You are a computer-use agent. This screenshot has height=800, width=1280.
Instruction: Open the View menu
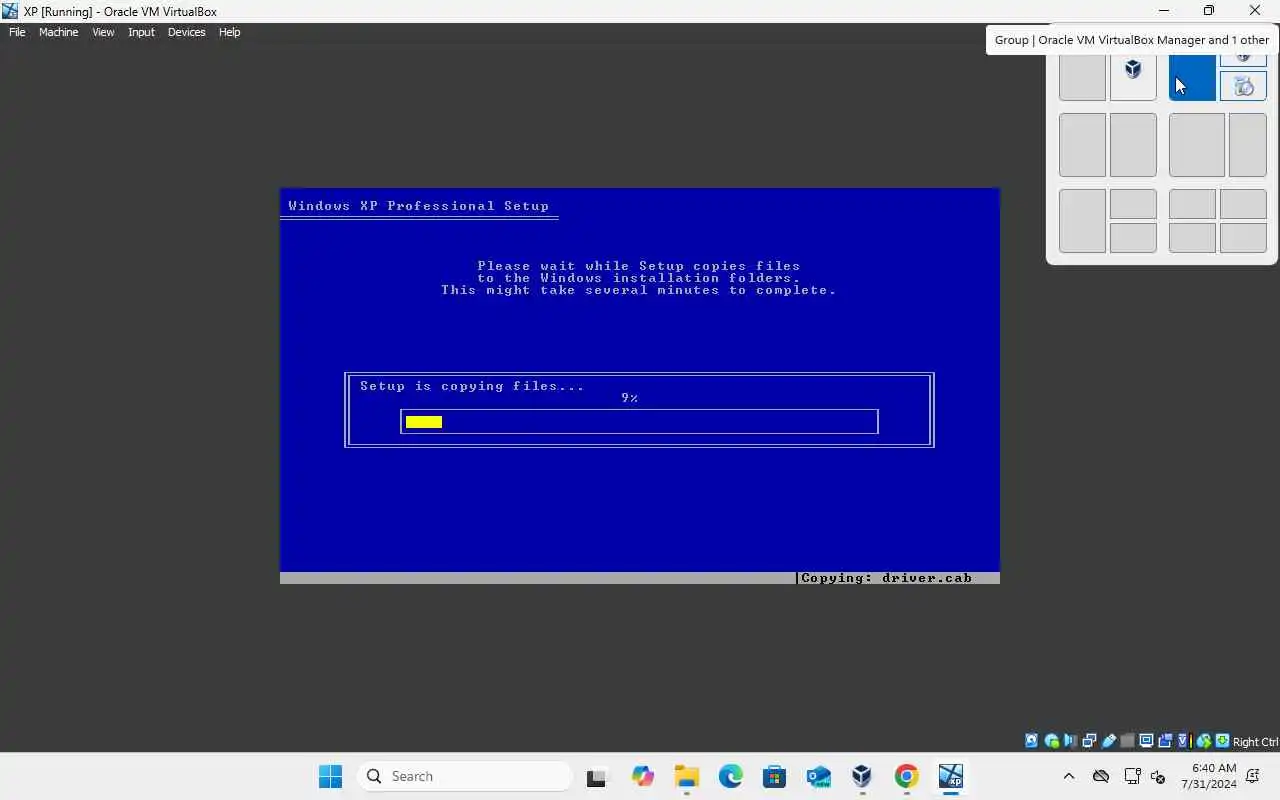pos(103,32)
